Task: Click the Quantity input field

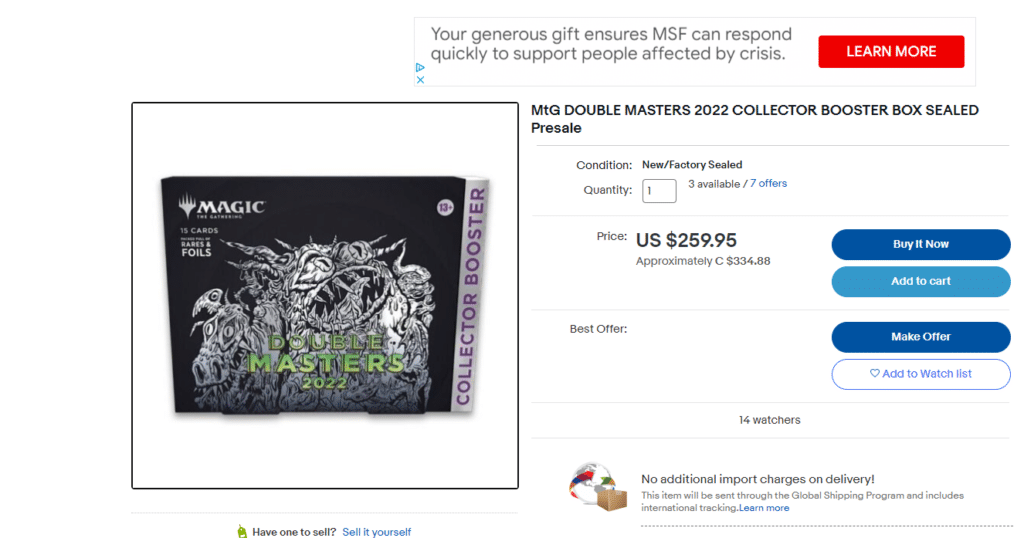Action: point(659,191)
